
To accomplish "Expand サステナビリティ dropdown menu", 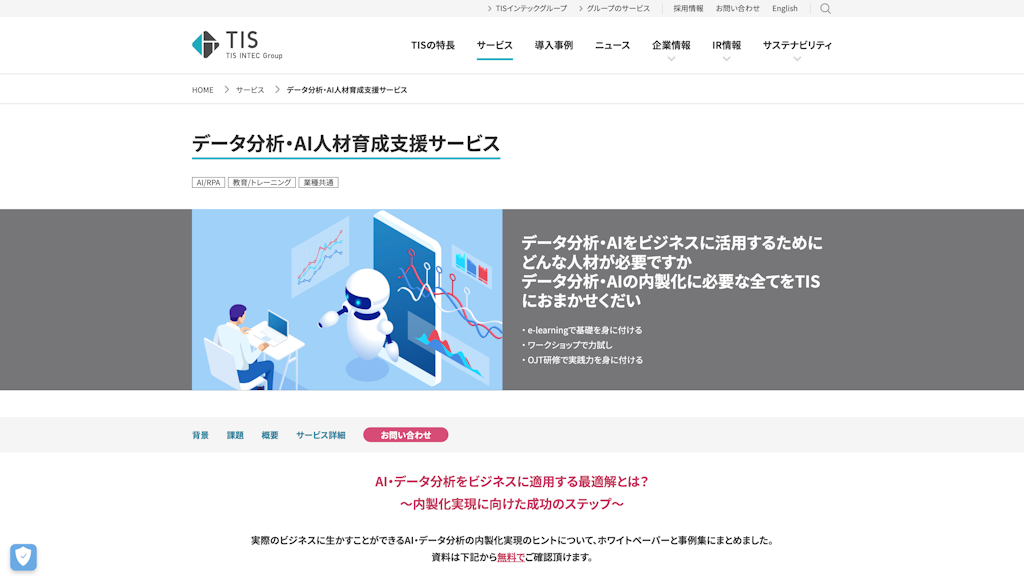I will (797, 49).
